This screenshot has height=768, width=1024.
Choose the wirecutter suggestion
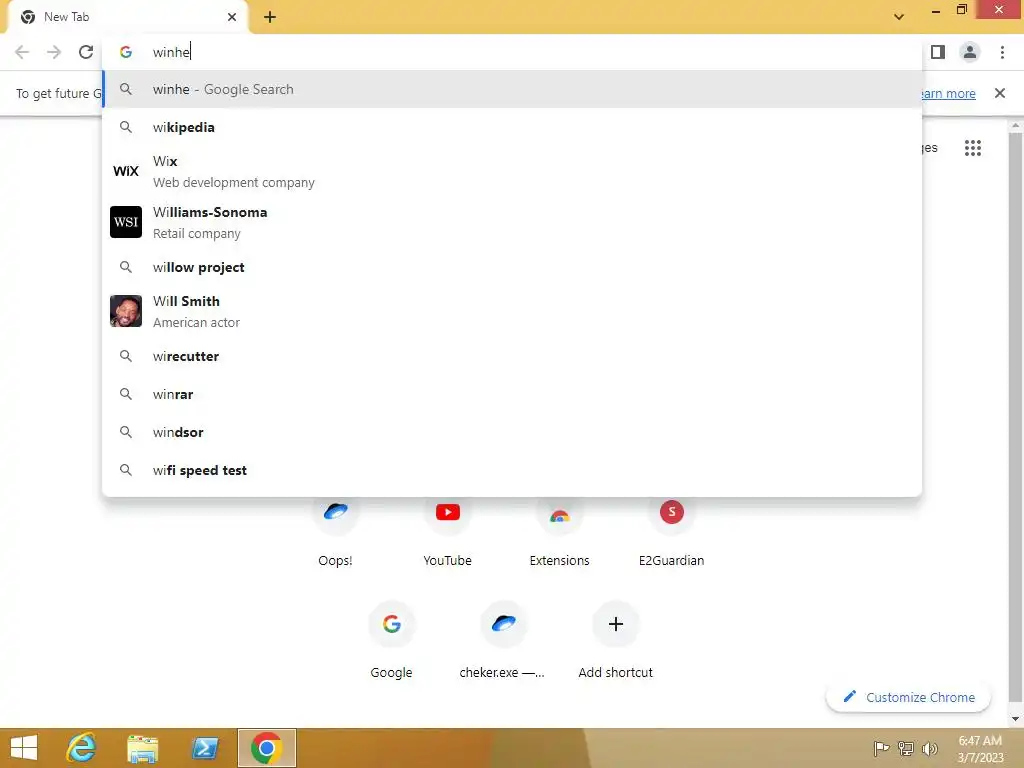coord(512,357)
